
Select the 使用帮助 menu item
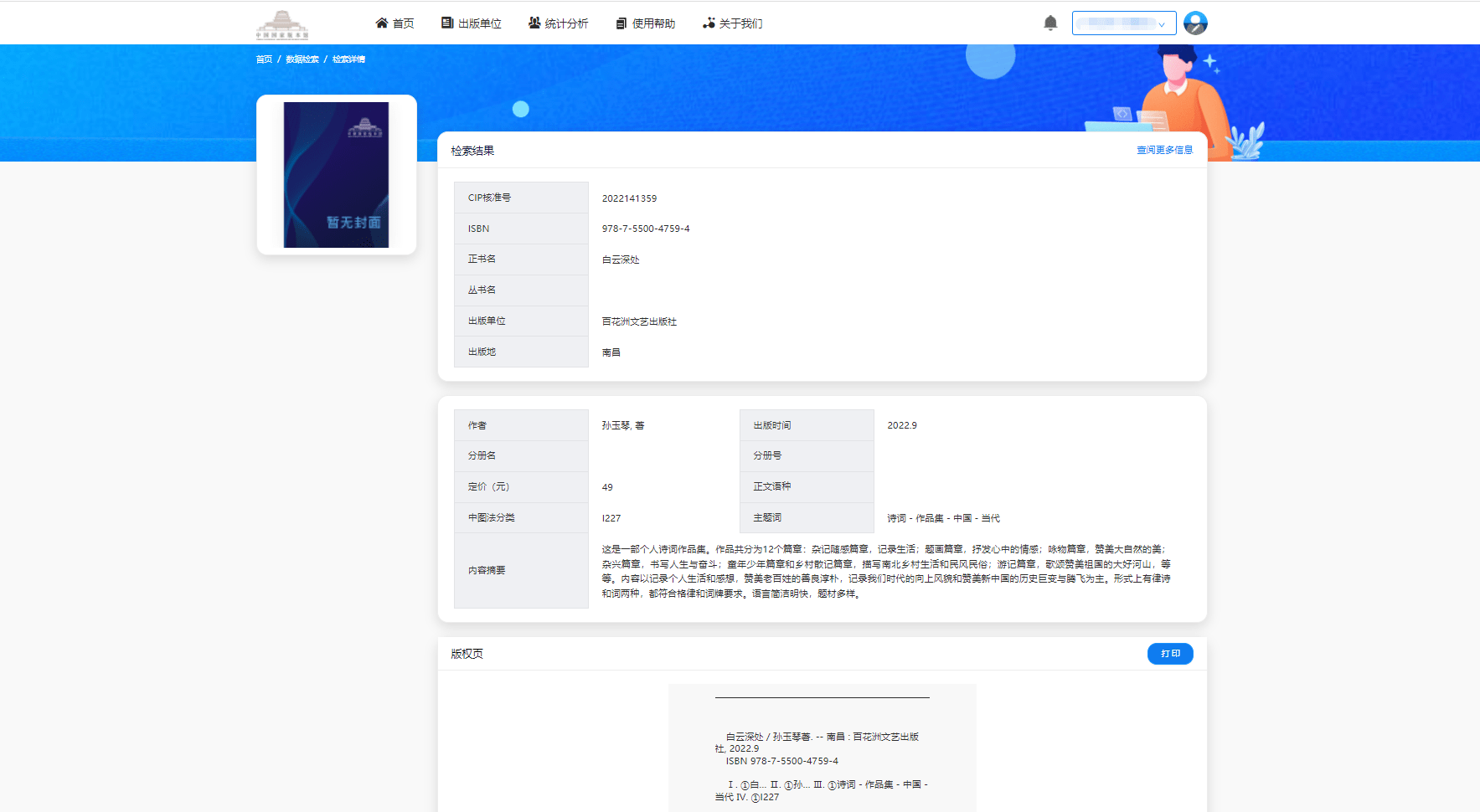tap(652, 23)
